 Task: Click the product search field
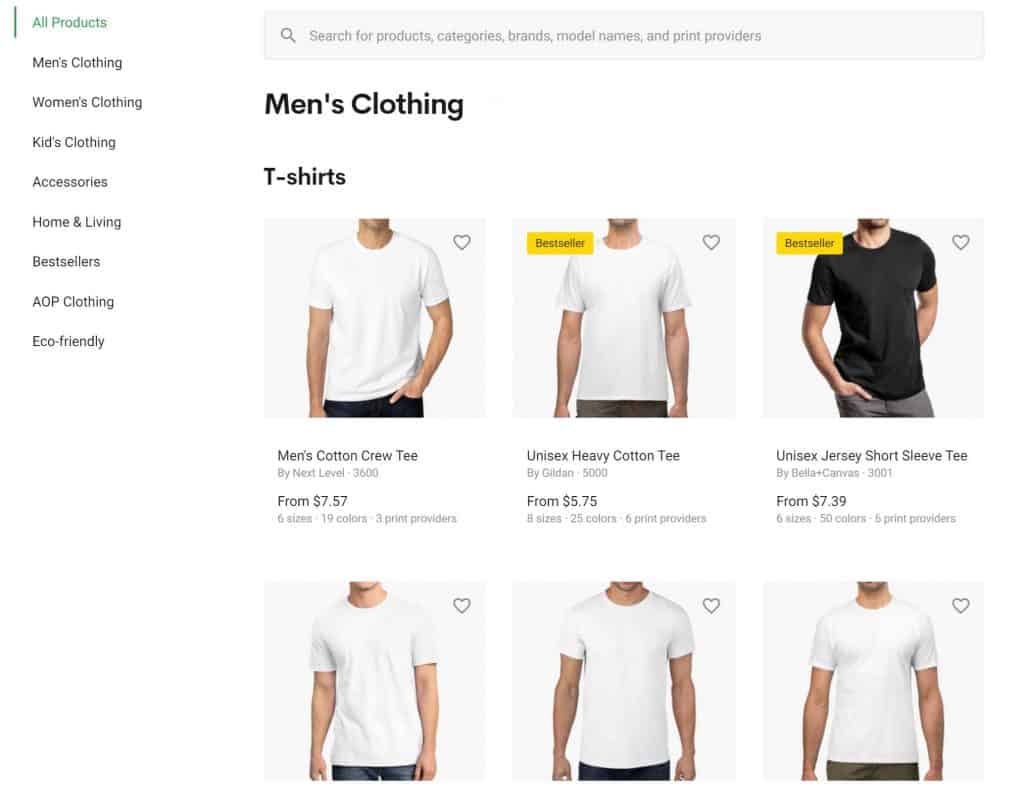[624, 35]
